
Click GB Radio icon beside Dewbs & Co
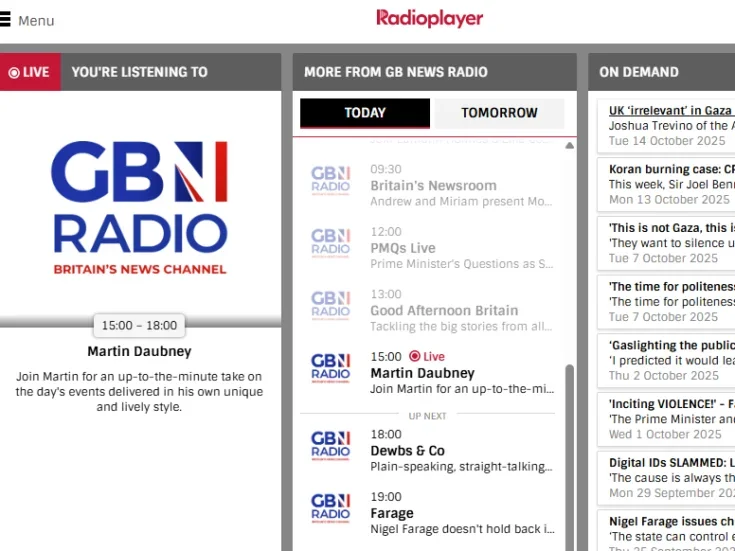330,445
